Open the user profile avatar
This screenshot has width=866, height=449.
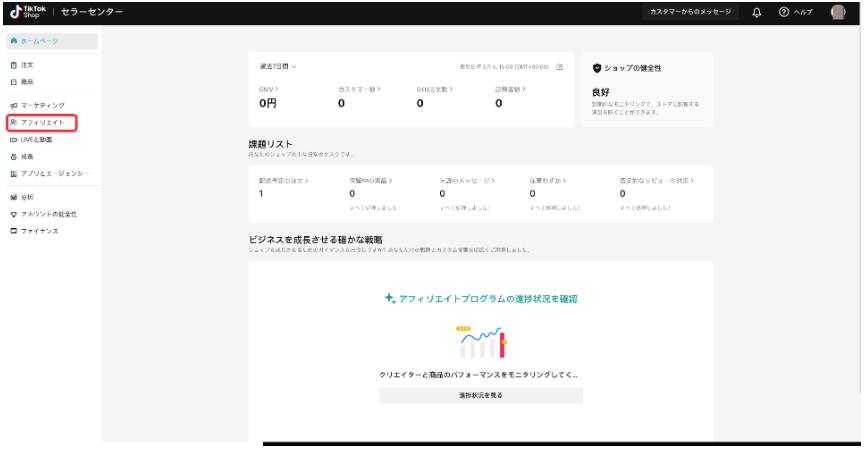pyautogui.click(x=838, y=12)
